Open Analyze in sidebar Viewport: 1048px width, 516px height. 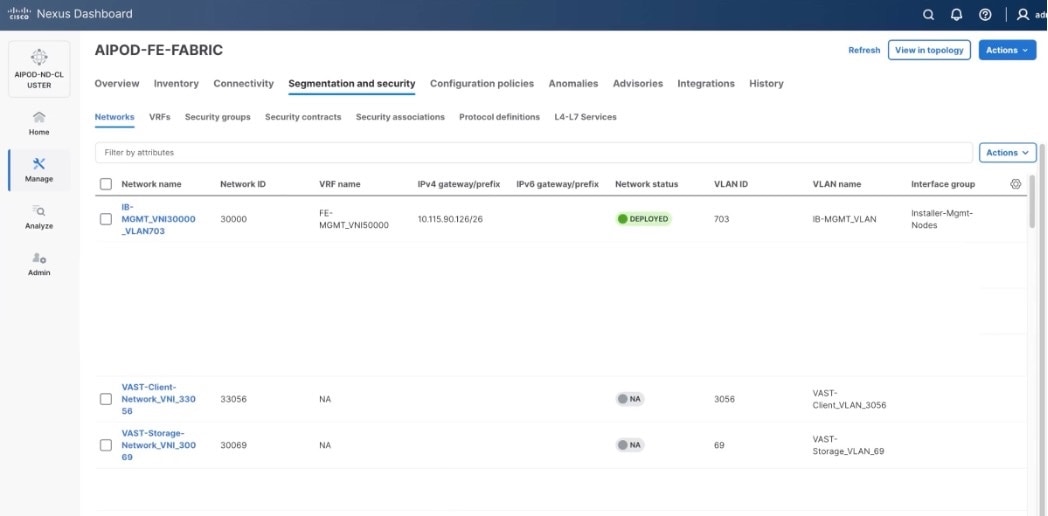(x=39, y=217)
